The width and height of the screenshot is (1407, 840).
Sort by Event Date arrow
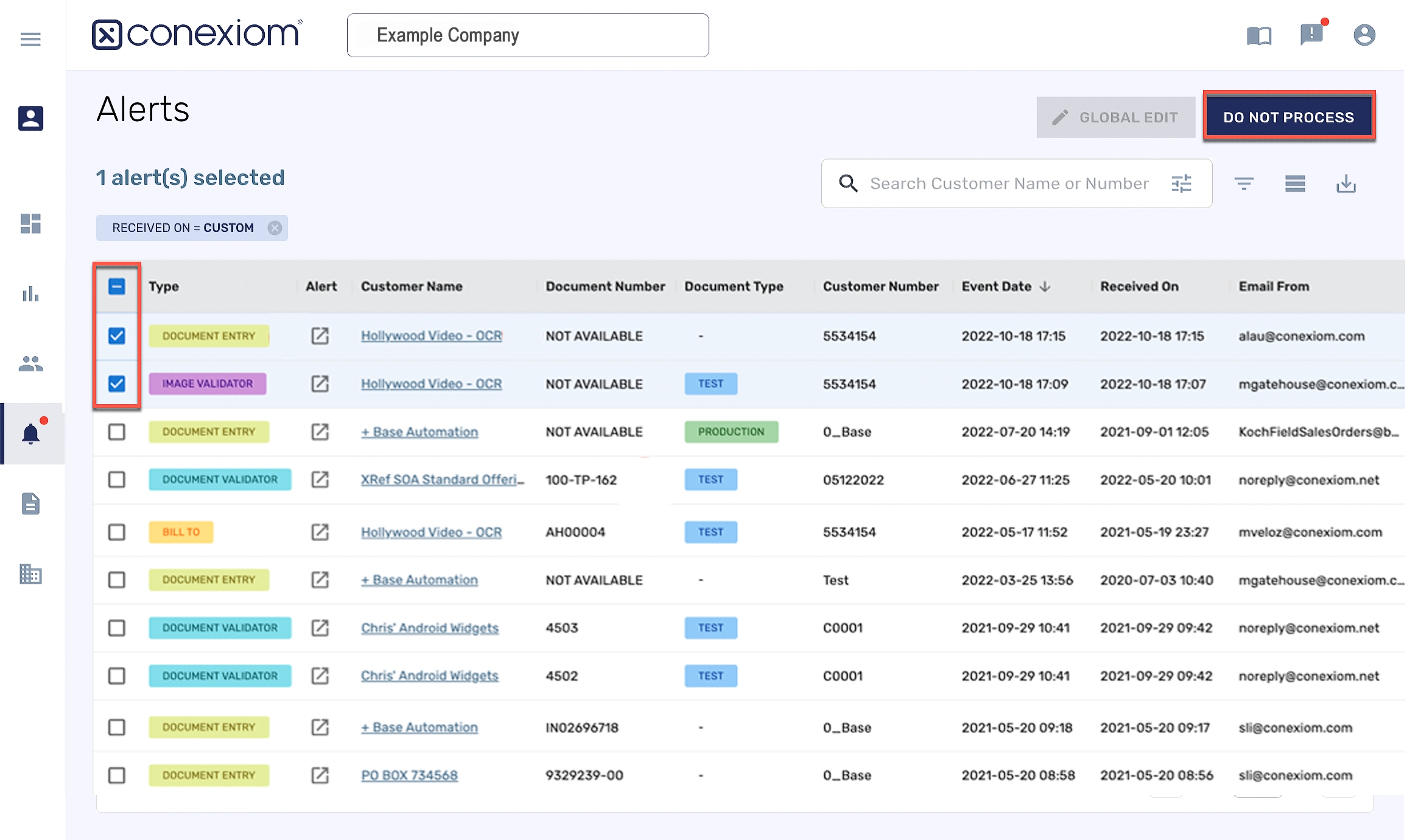coord(1045,286)
